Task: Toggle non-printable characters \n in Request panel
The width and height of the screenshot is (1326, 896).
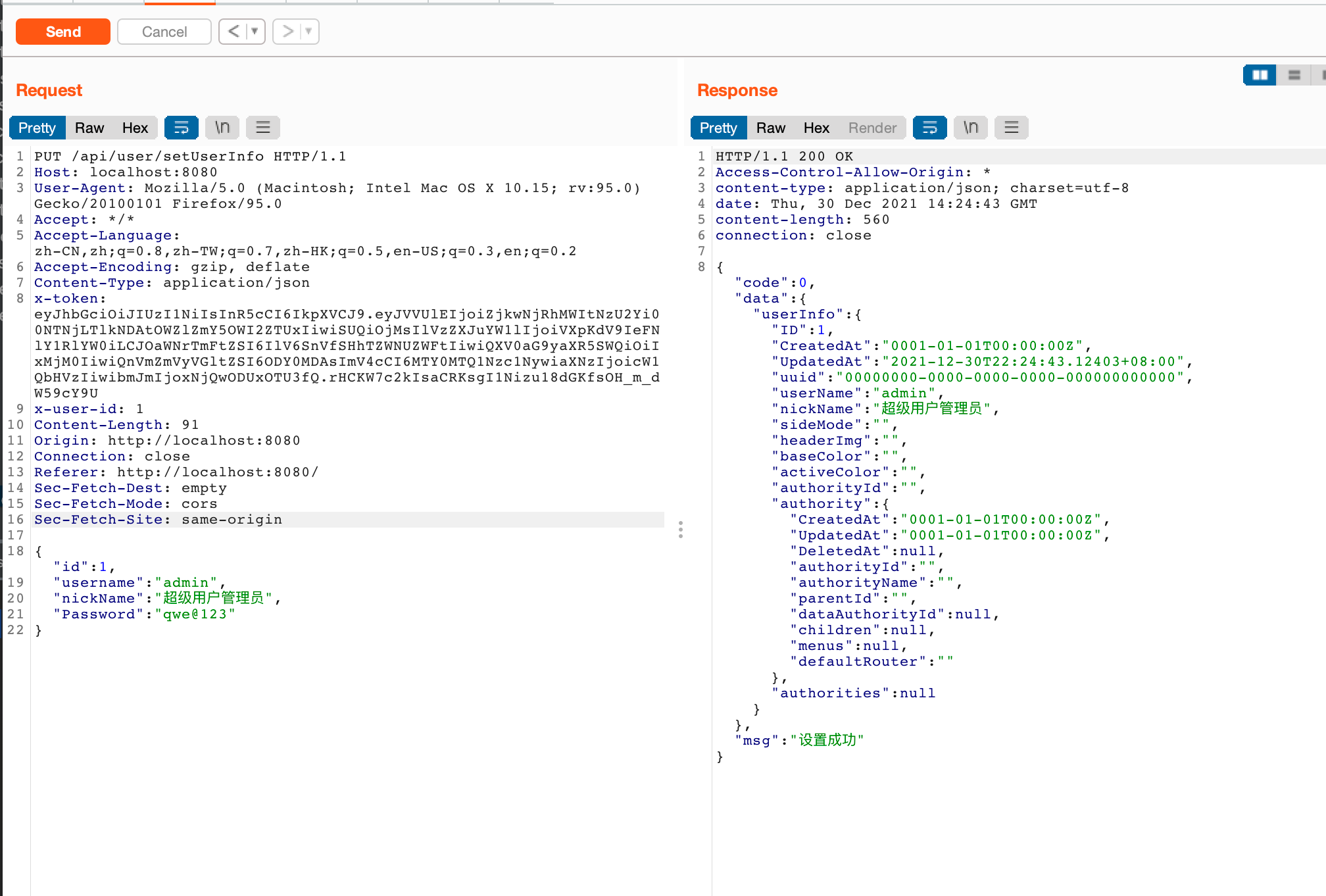Action: [222, 128]
